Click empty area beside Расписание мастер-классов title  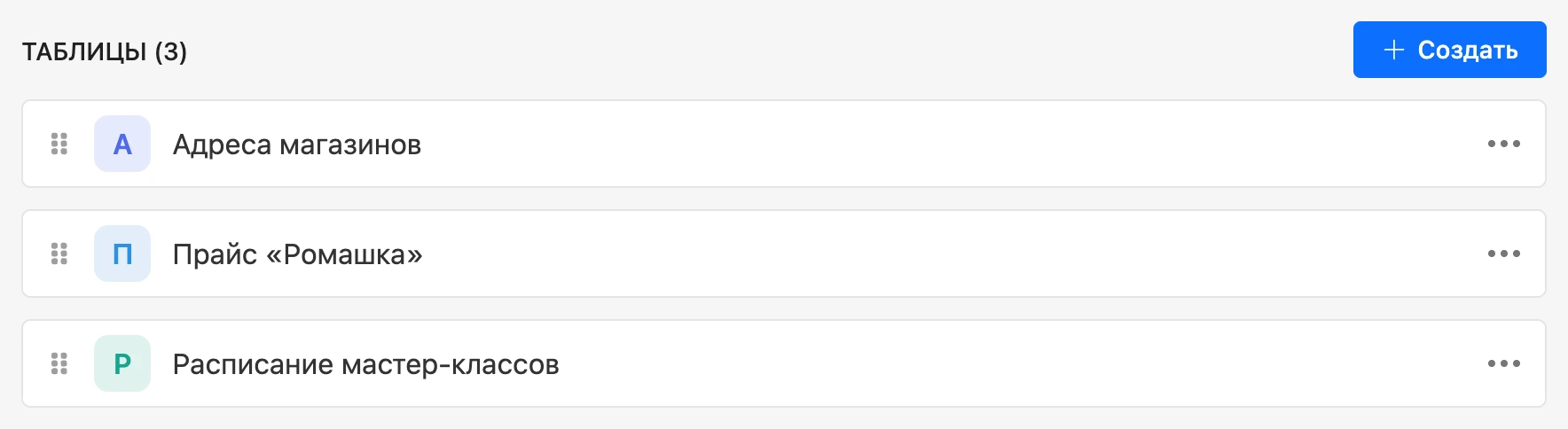[1020, 363]
